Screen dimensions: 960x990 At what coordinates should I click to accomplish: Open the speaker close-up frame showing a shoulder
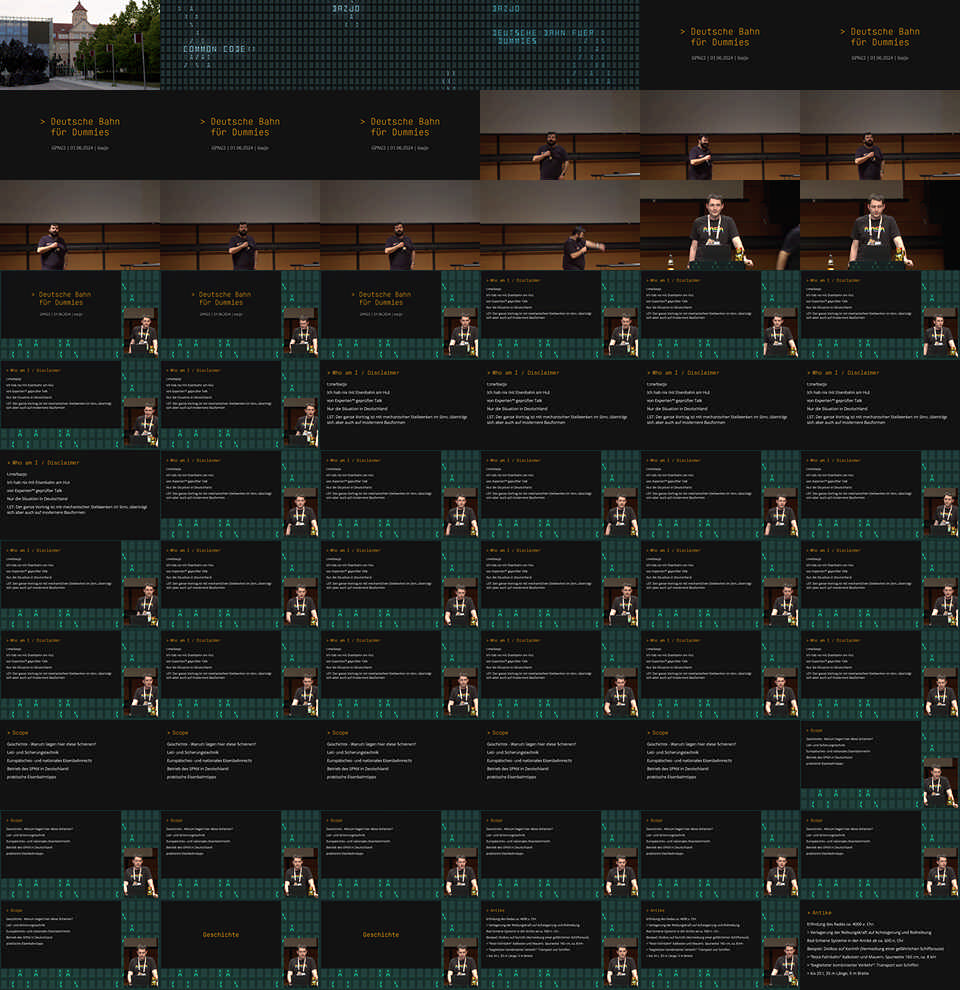[x=719, y=225]
